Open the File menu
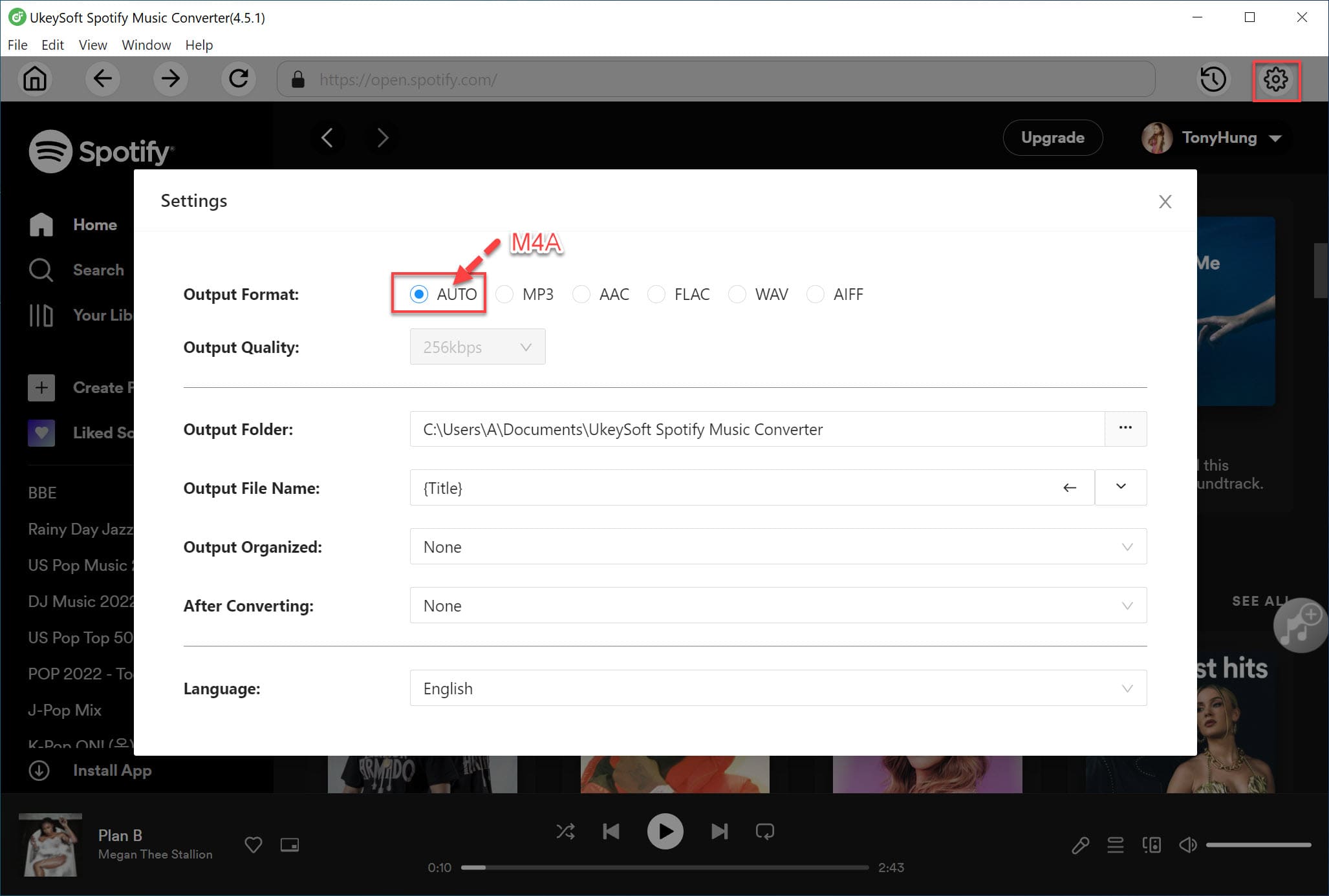This screenshot has height=896, width=1329. (17, 45)
